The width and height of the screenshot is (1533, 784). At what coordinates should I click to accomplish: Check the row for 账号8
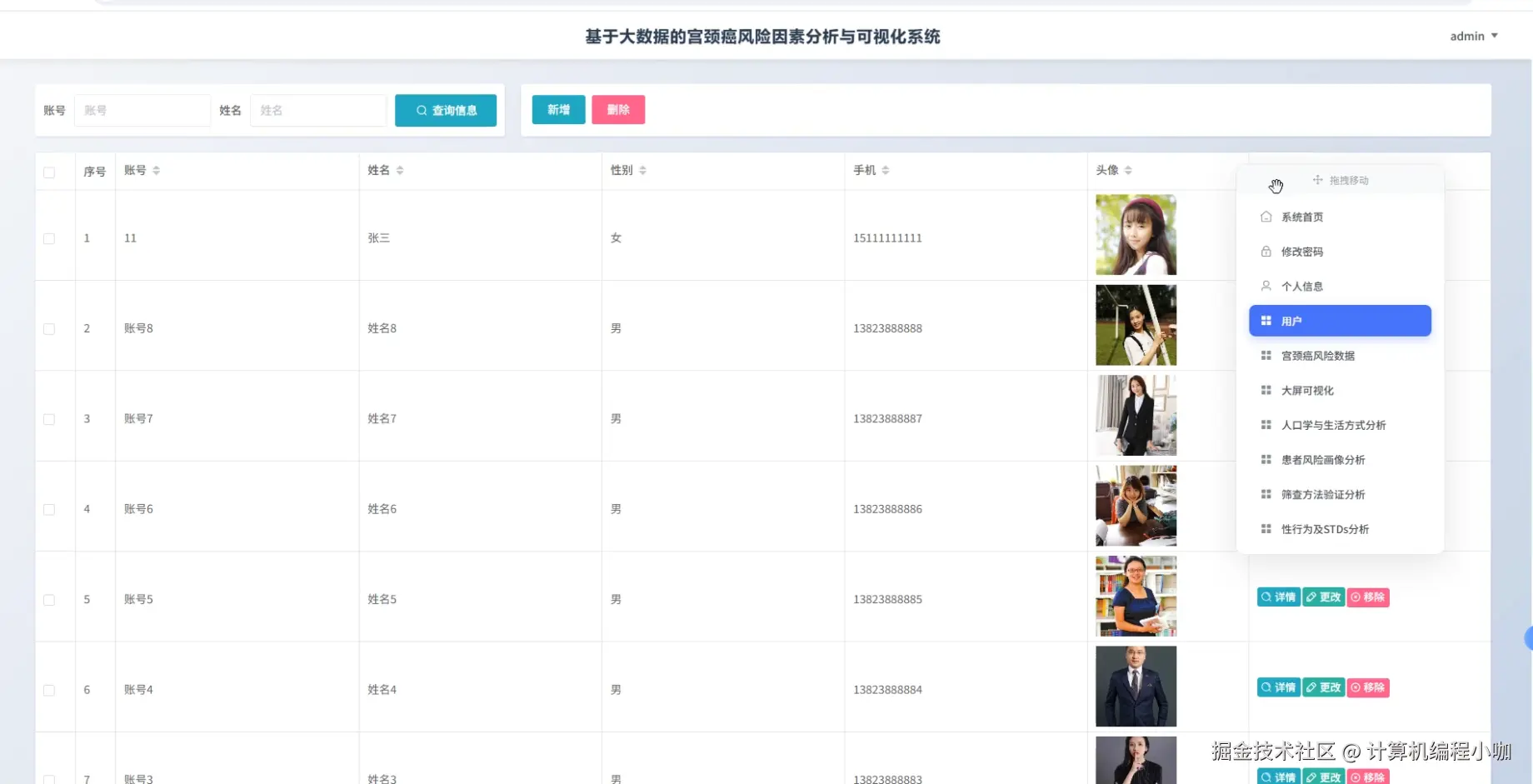tap(49, 329)
